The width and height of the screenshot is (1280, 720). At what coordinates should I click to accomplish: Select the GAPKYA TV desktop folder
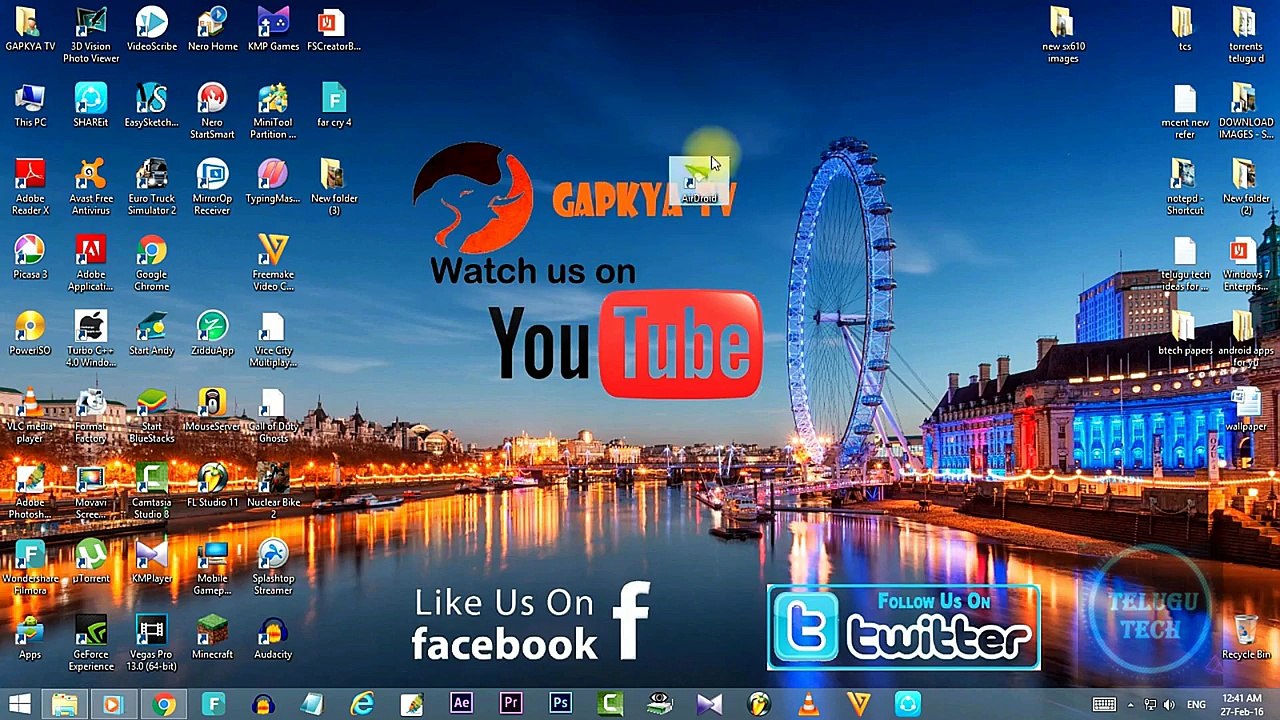click(30, 30)
